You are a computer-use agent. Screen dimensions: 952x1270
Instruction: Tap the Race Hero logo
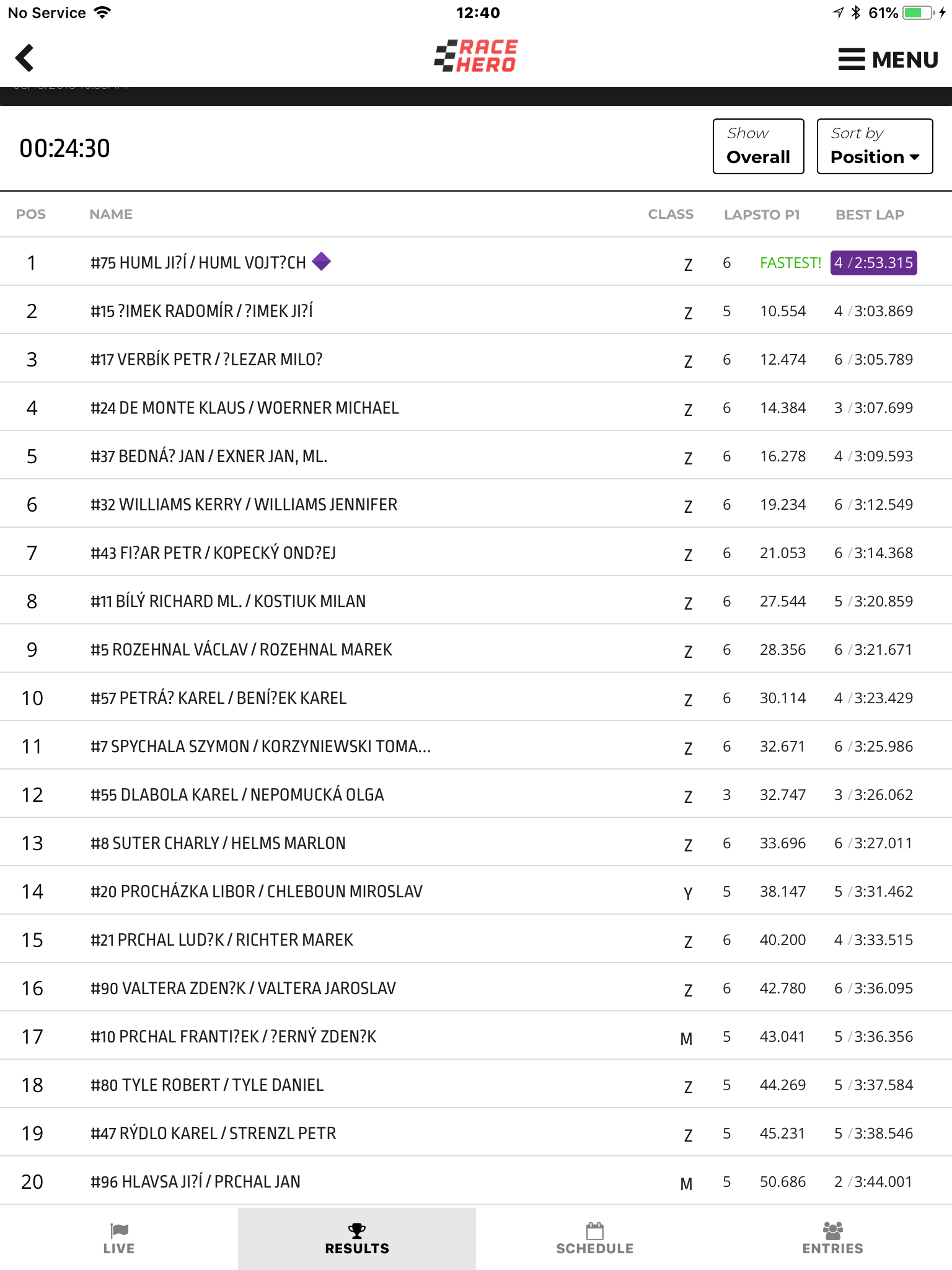click(475, 56)
